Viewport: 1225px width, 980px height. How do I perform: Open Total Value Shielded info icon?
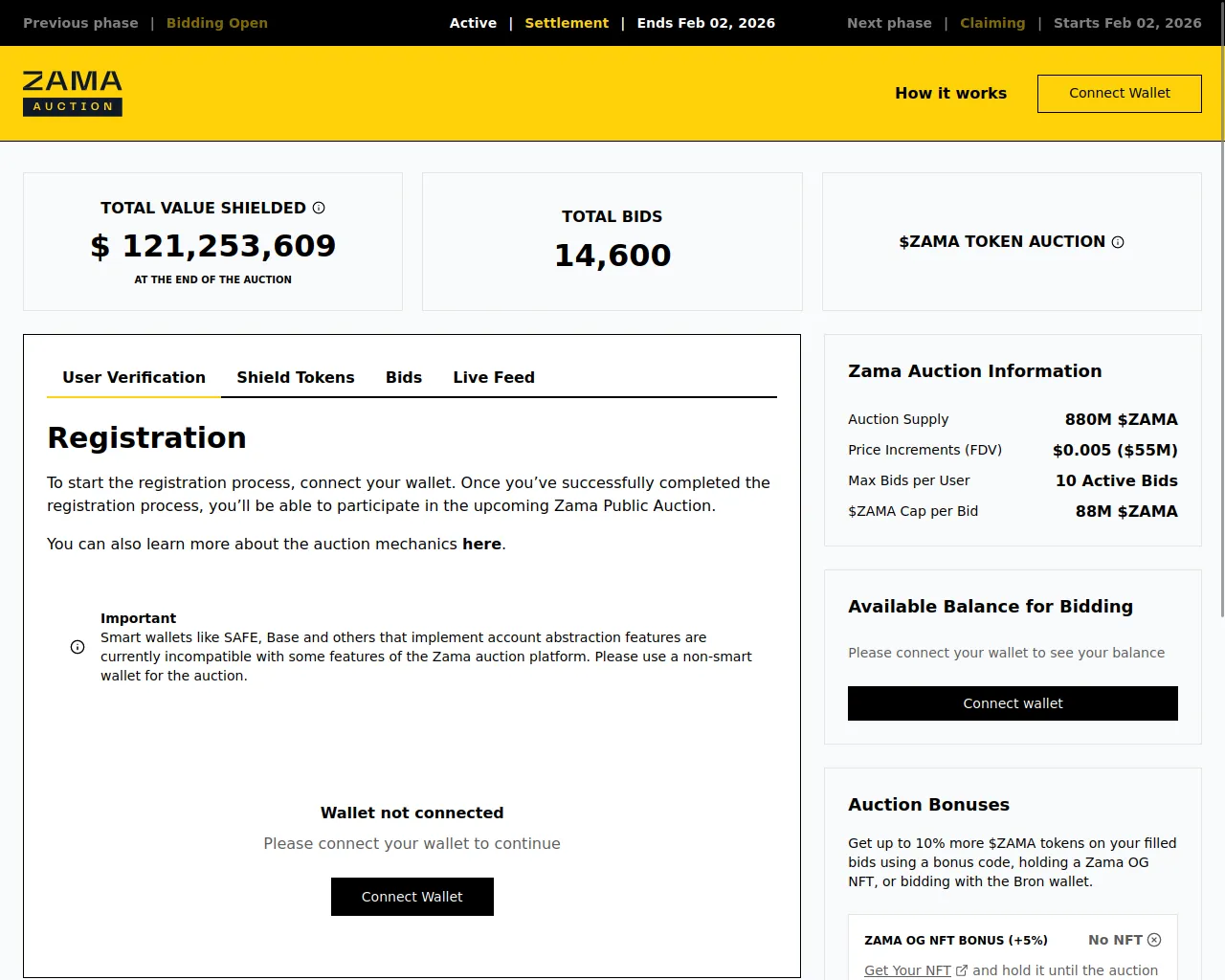319,208
